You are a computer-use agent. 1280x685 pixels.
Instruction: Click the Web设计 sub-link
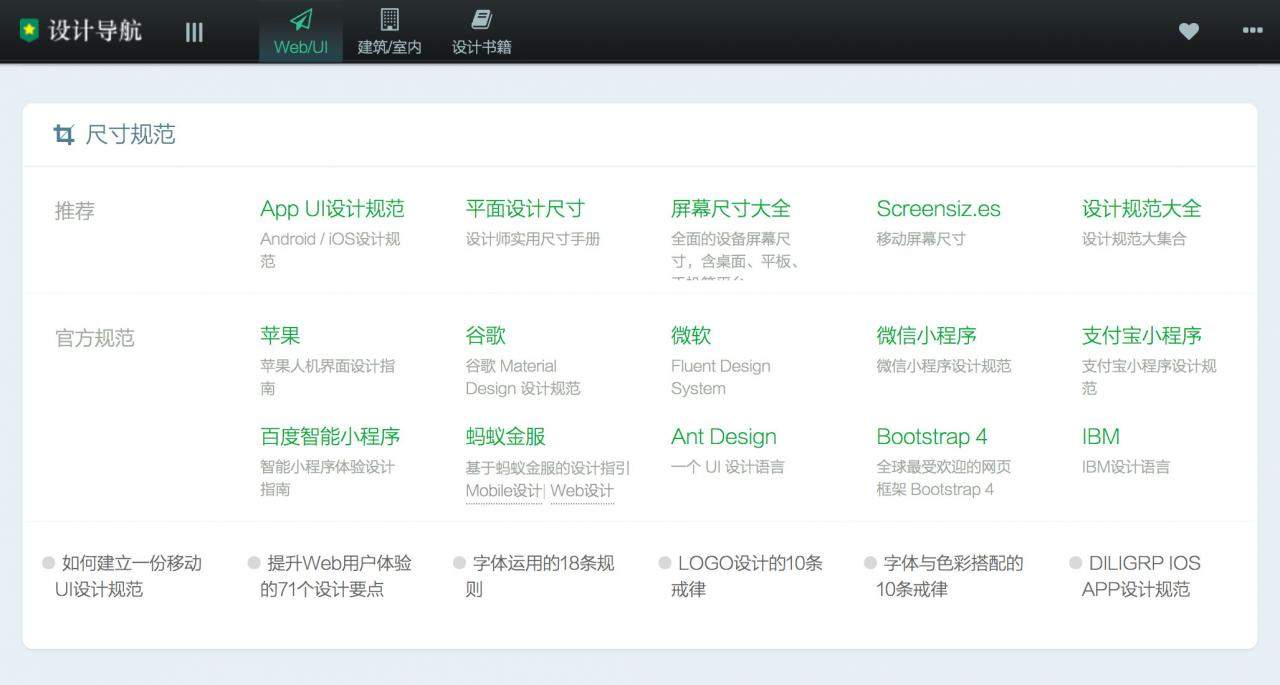pos(582,491)
